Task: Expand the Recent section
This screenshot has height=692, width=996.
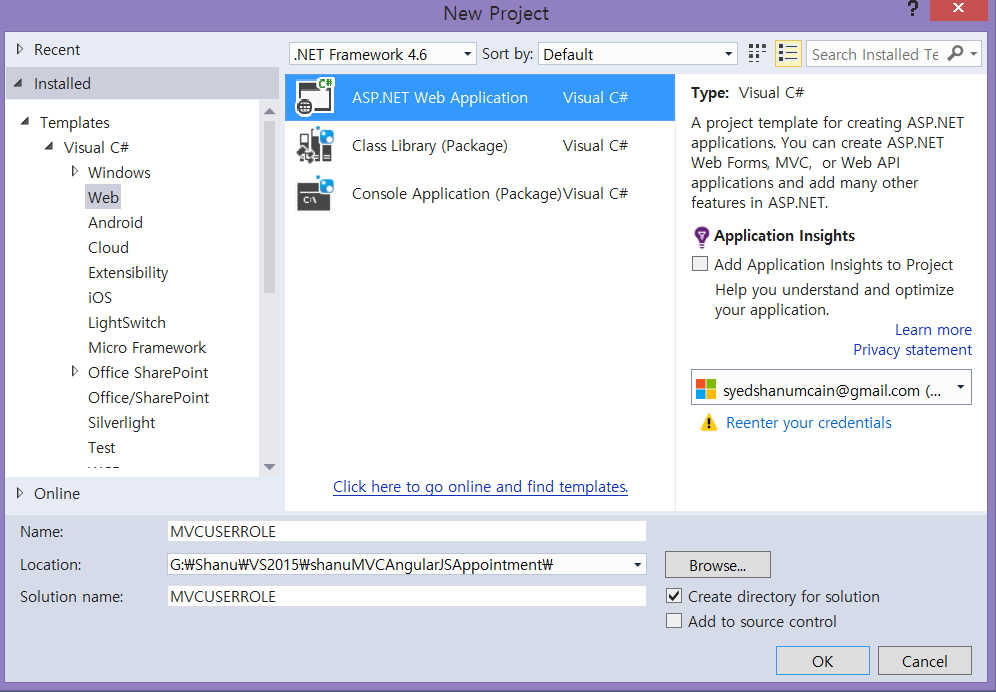Action: point(20,49)
